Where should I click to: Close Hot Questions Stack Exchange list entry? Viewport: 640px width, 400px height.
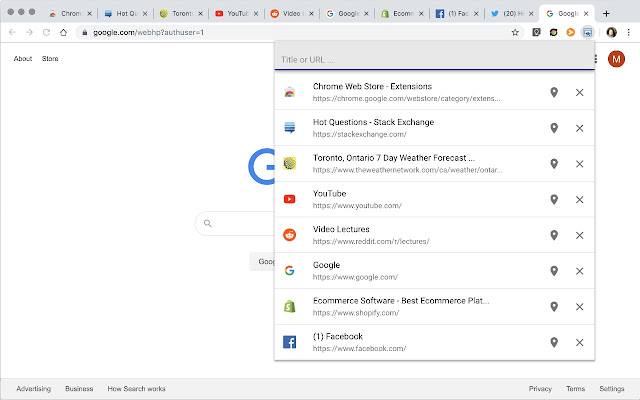[579, 128]
